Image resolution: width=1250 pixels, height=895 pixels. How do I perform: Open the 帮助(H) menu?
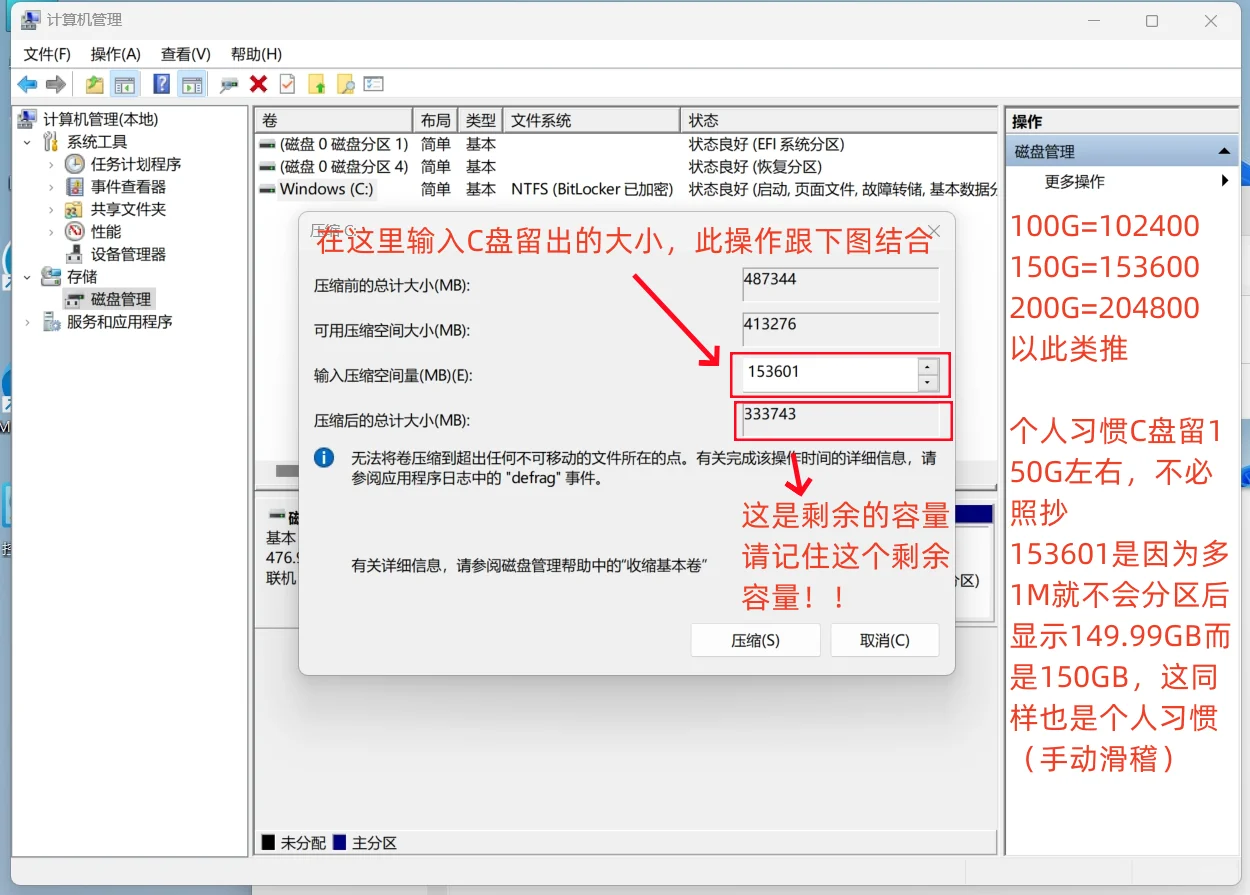click(256, 54)
